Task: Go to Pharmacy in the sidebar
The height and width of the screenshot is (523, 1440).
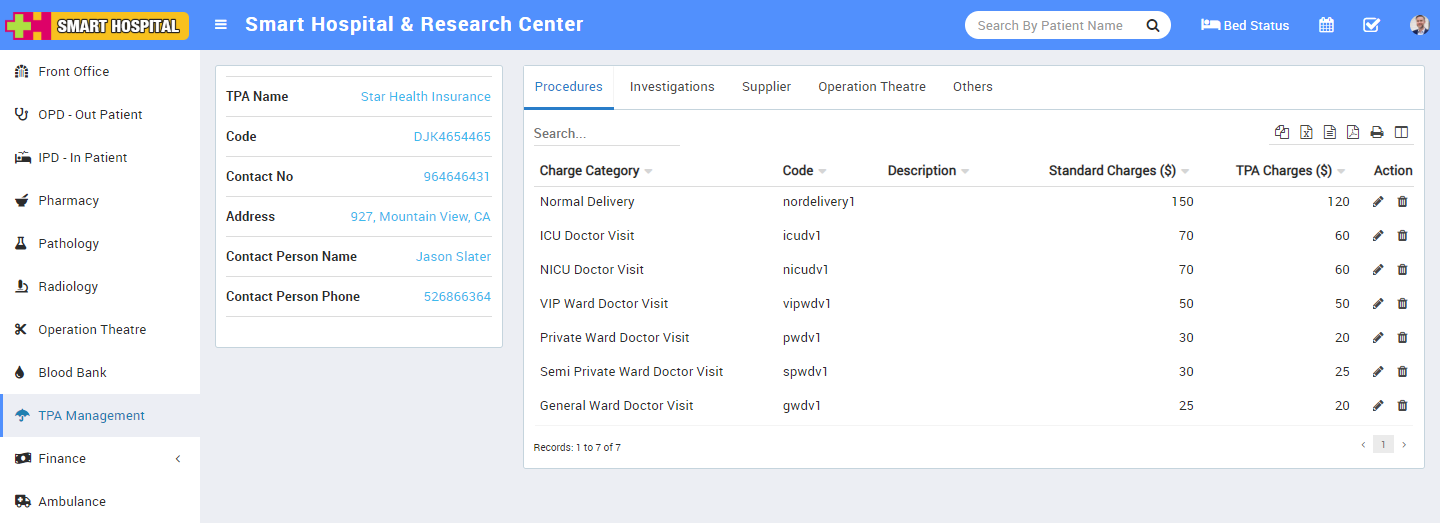Action: point(68,201)
